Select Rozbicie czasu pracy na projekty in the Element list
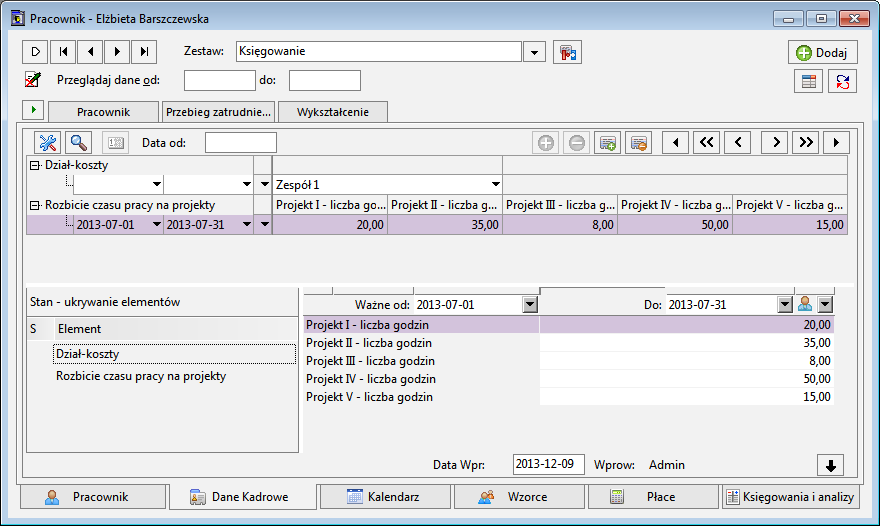 click(141, 376)
